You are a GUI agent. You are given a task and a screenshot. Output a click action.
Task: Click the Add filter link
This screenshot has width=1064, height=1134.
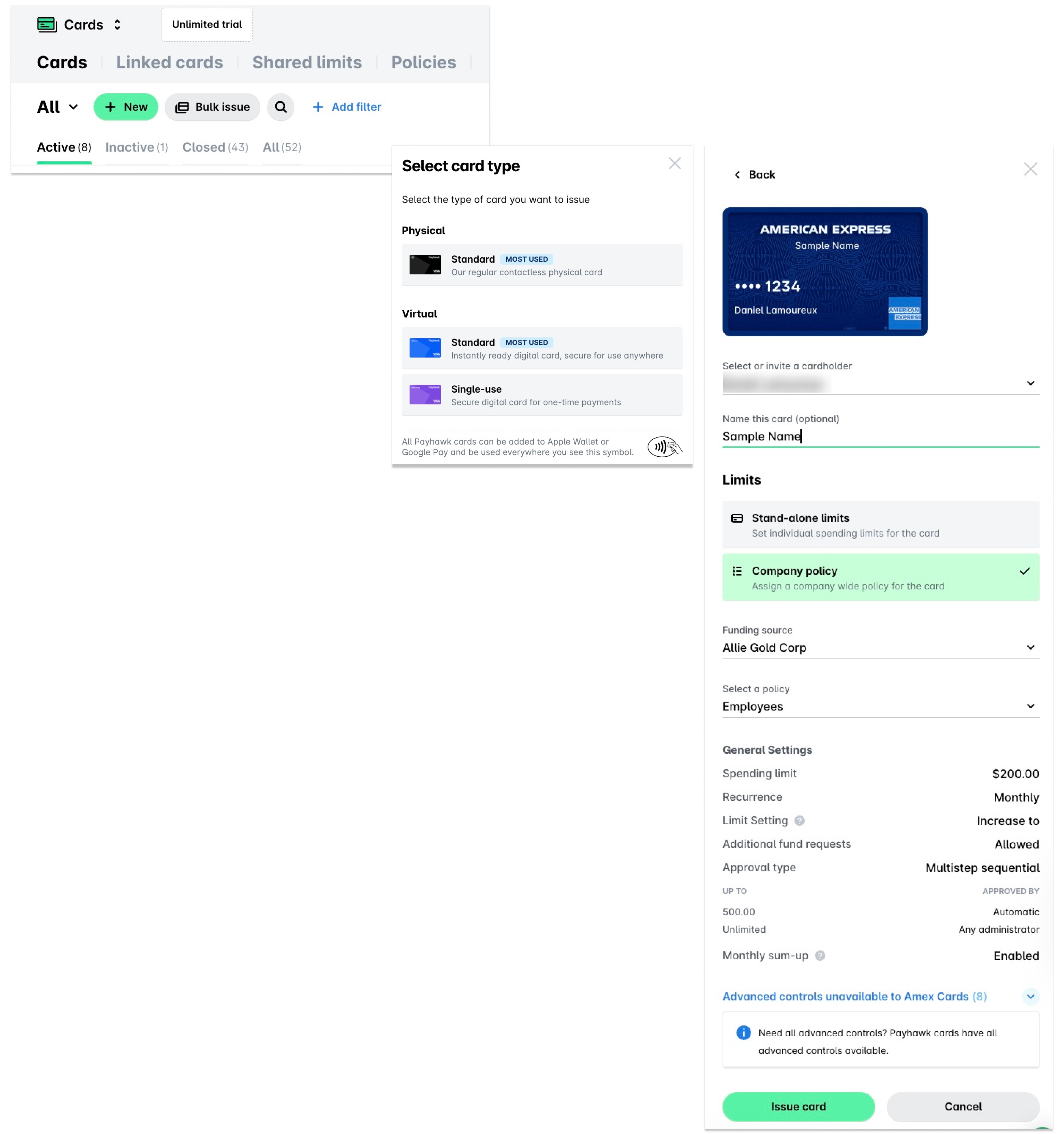point(347,107)
